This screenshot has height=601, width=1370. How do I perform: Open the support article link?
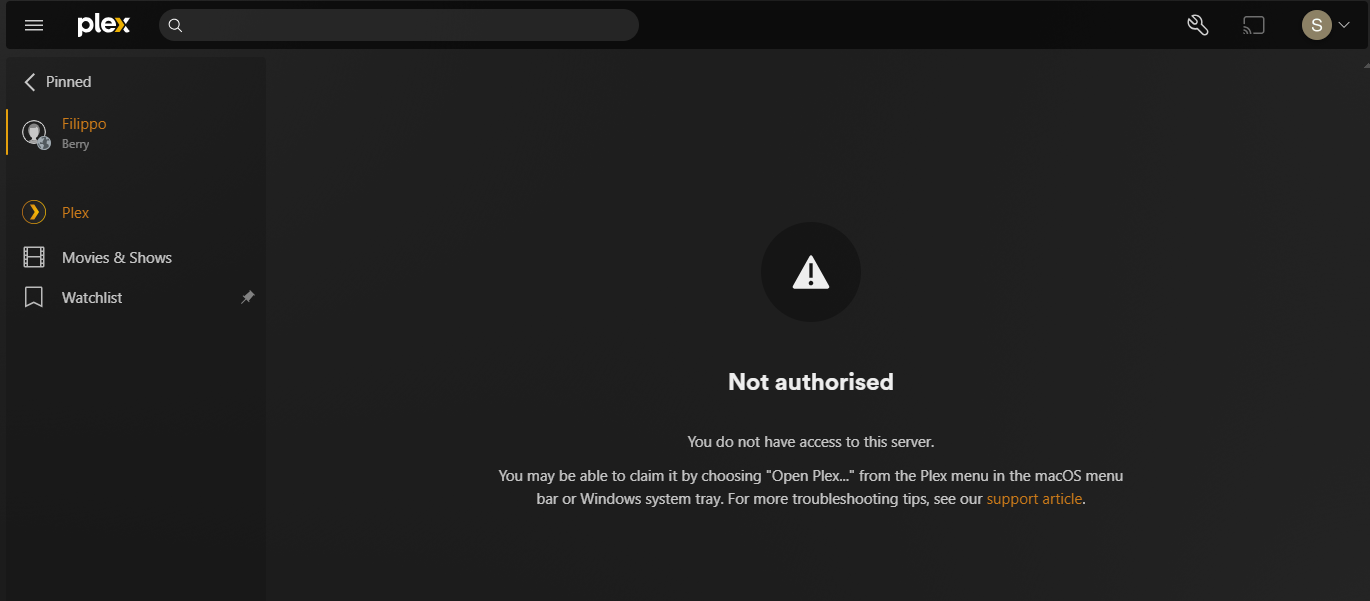(1034, 498)
